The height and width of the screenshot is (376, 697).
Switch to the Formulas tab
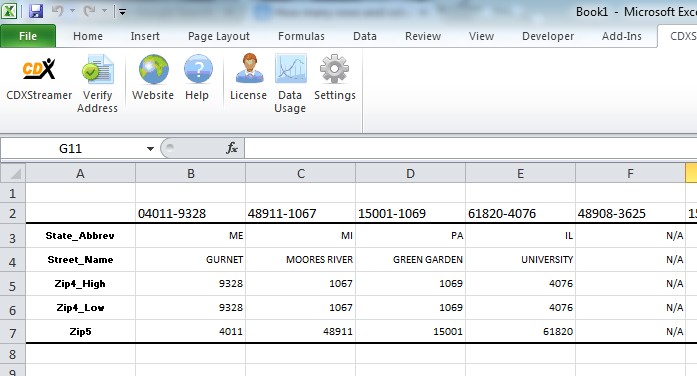pos(301,36)
